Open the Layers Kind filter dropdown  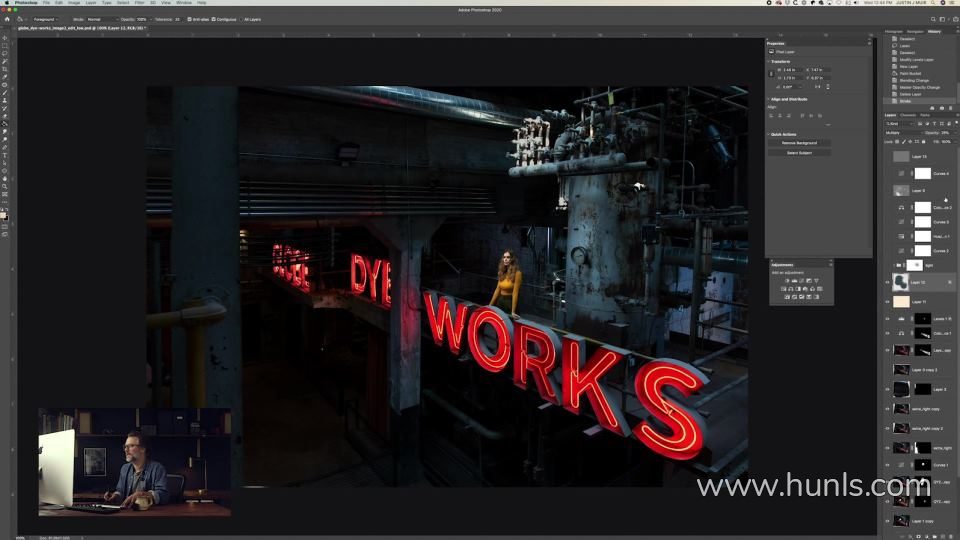pos(900,124)
